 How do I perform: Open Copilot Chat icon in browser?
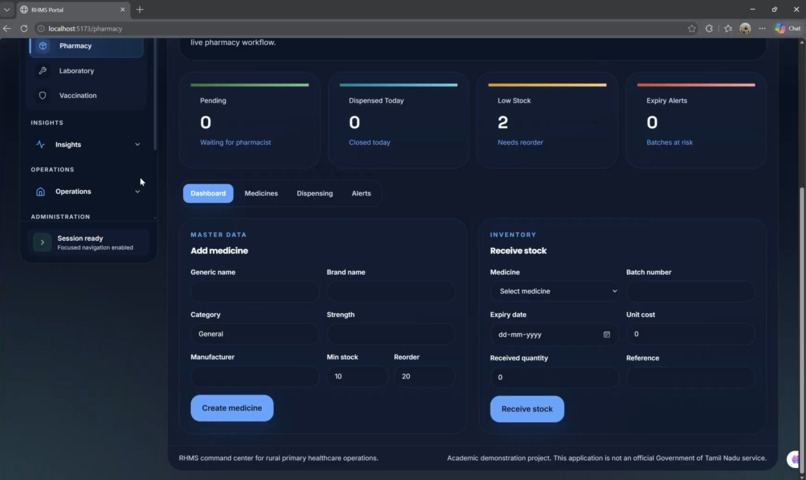[788, 28]
